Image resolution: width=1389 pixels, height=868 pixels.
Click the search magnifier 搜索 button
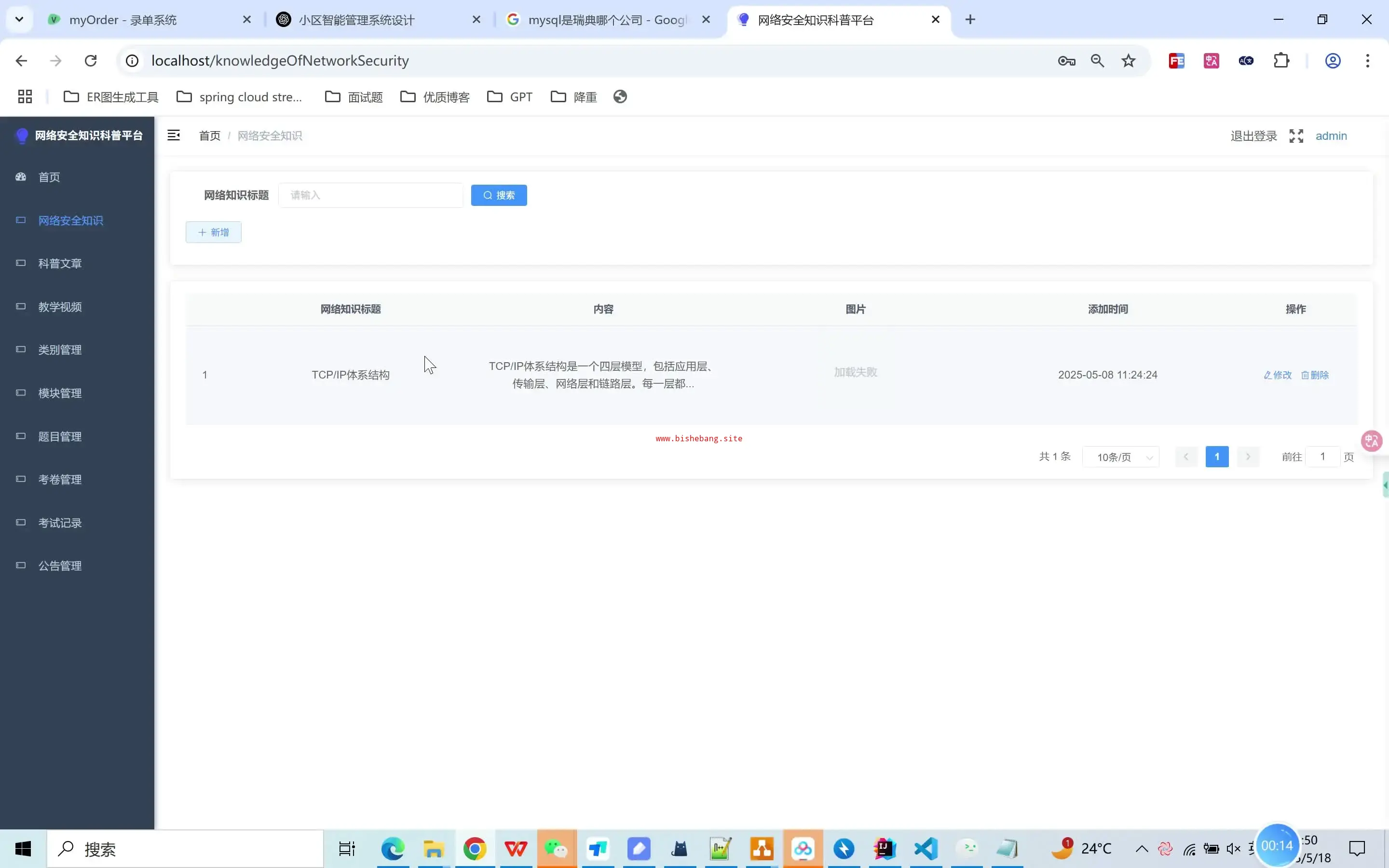click(499, 195)
